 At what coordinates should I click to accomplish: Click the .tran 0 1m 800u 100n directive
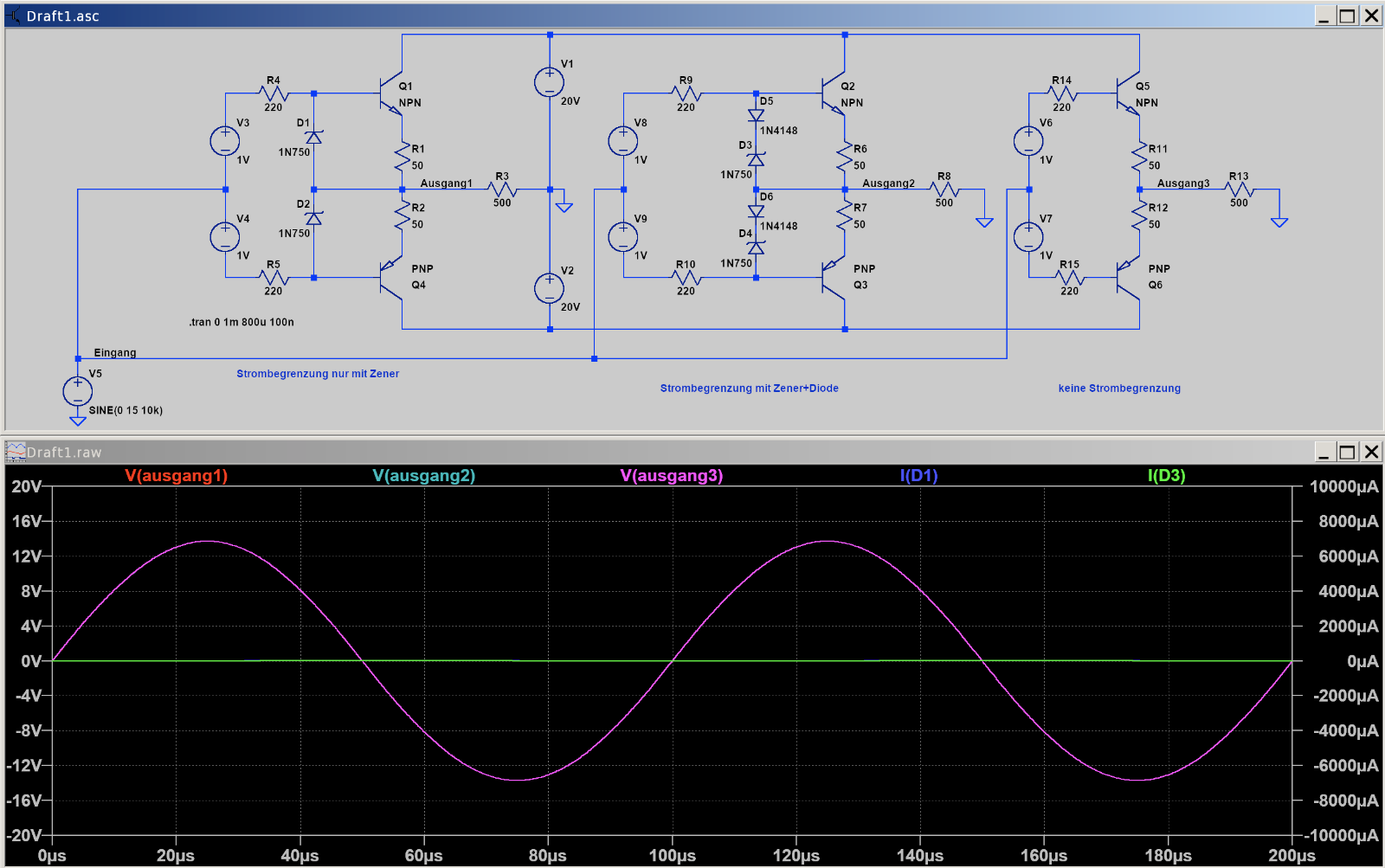coord(242,322)
